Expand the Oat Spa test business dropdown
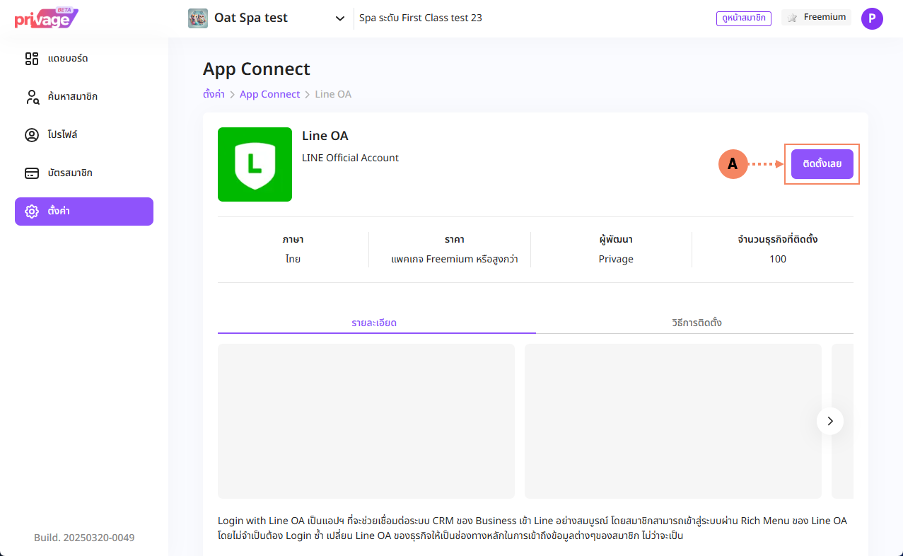The height and width of the screenshot is (556, 904). (x=341, y=18)
